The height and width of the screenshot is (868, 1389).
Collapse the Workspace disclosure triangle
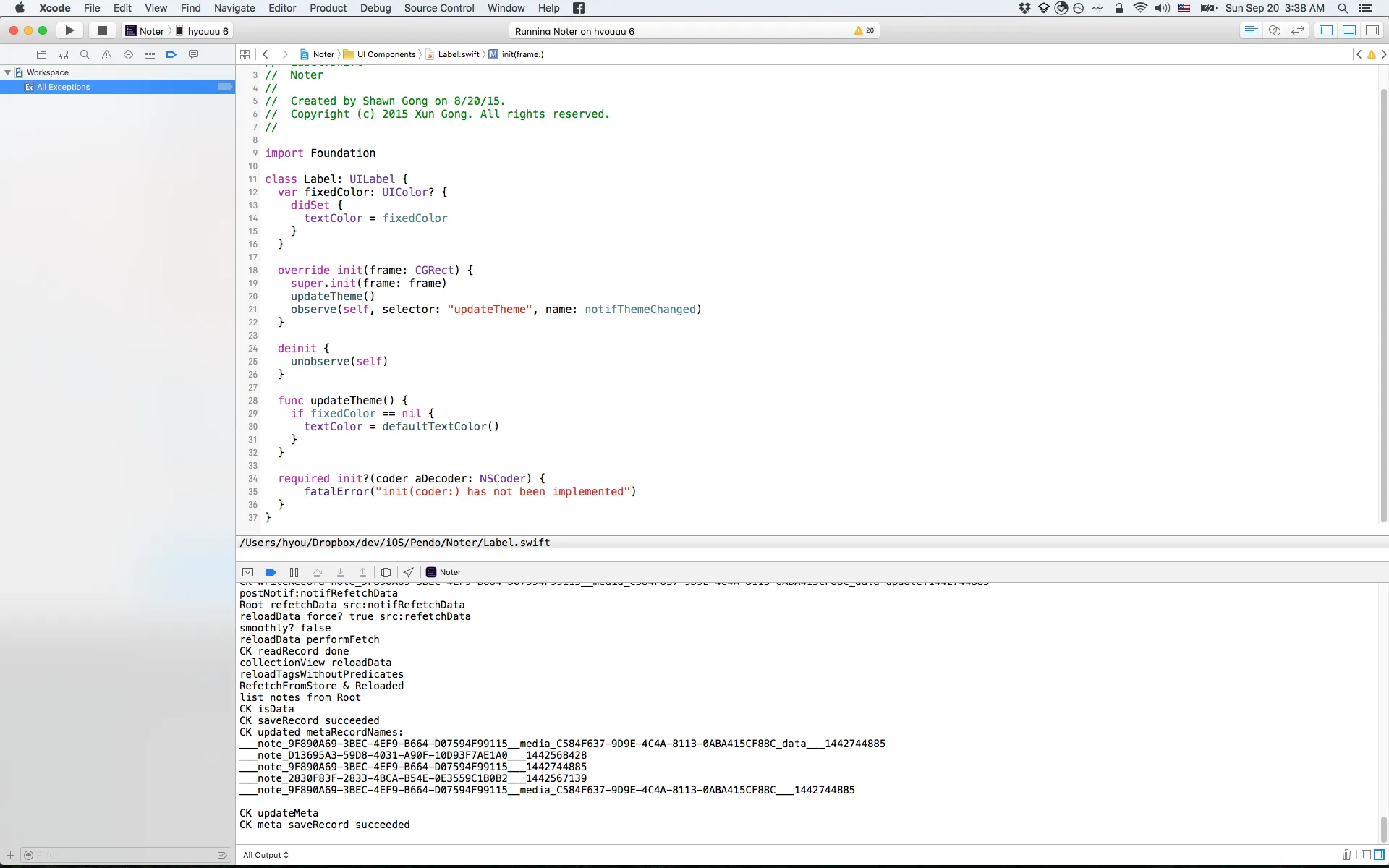[7, 72]
